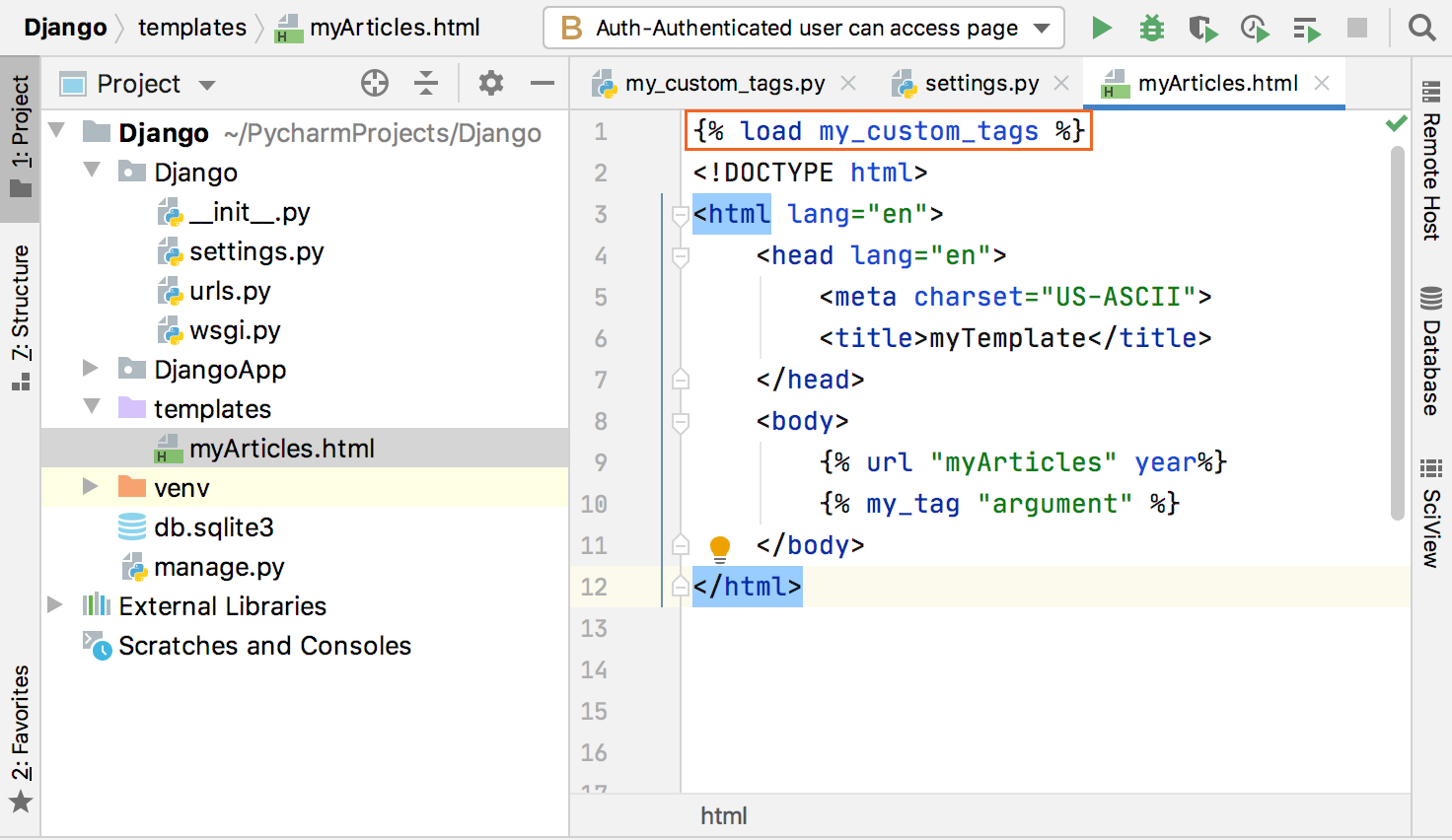Expand the venv folder
Viewport: 1452px width, 840px height.
coord(90,486)
